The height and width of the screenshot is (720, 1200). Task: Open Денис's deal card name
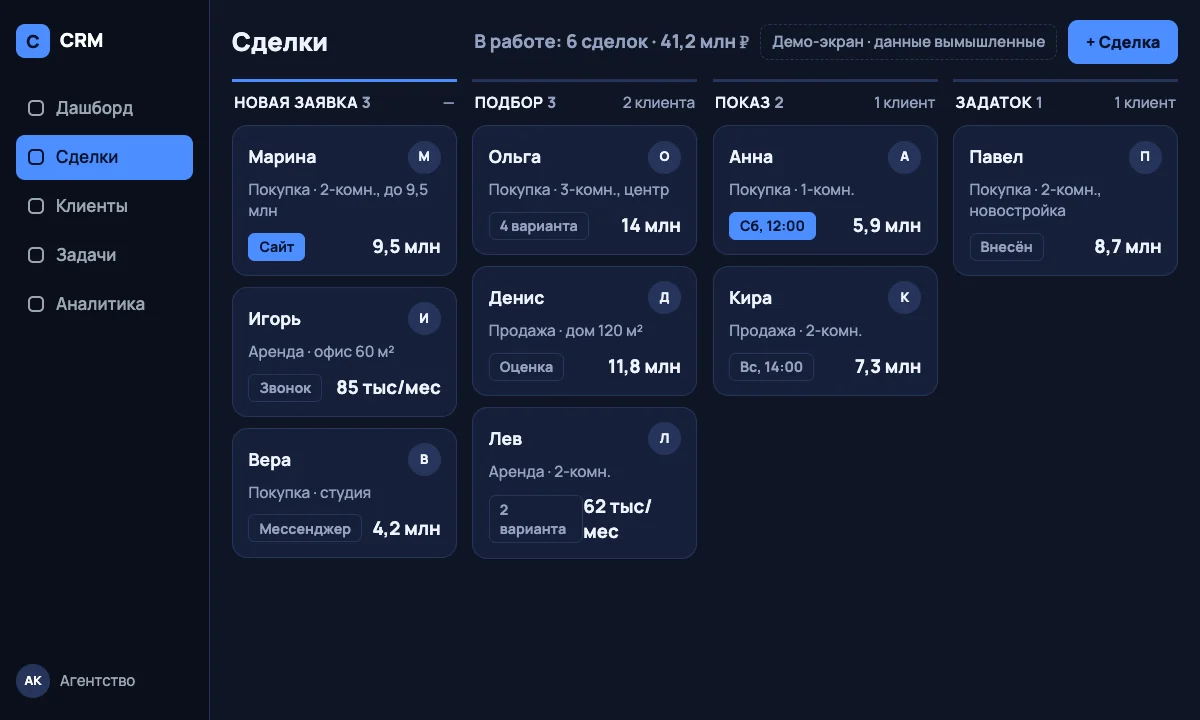(x=516, y=298)
